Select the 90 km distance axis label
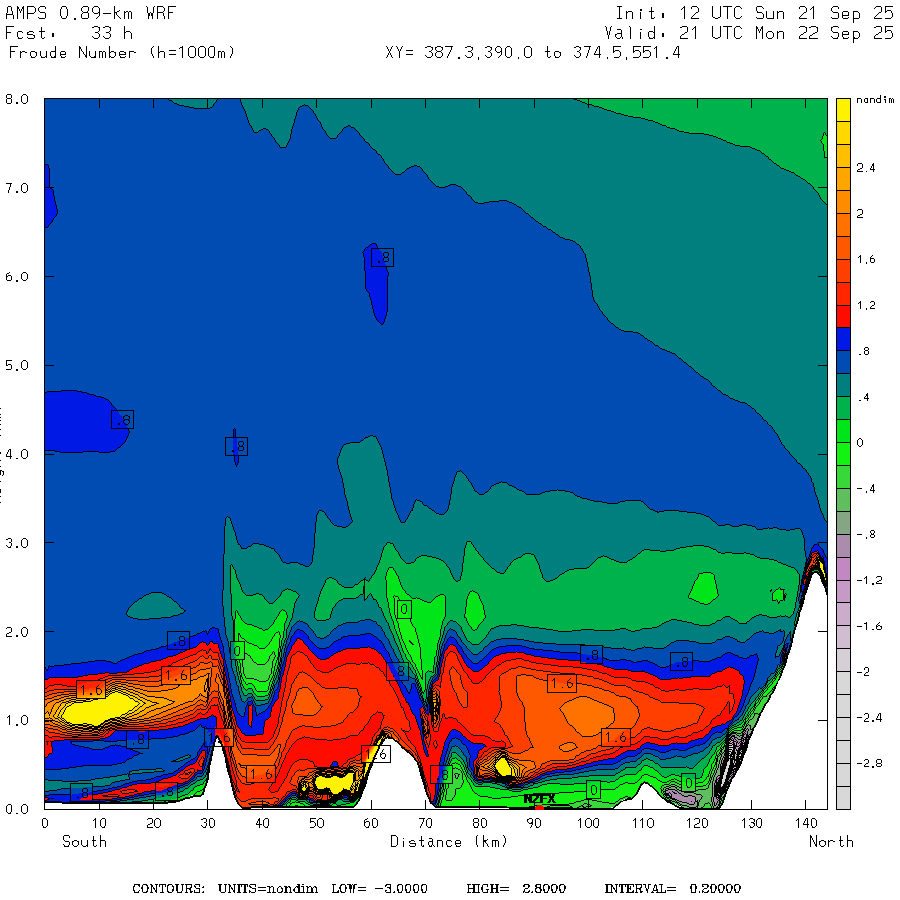Viewport: 900px width, 900px height. [534, 823]
